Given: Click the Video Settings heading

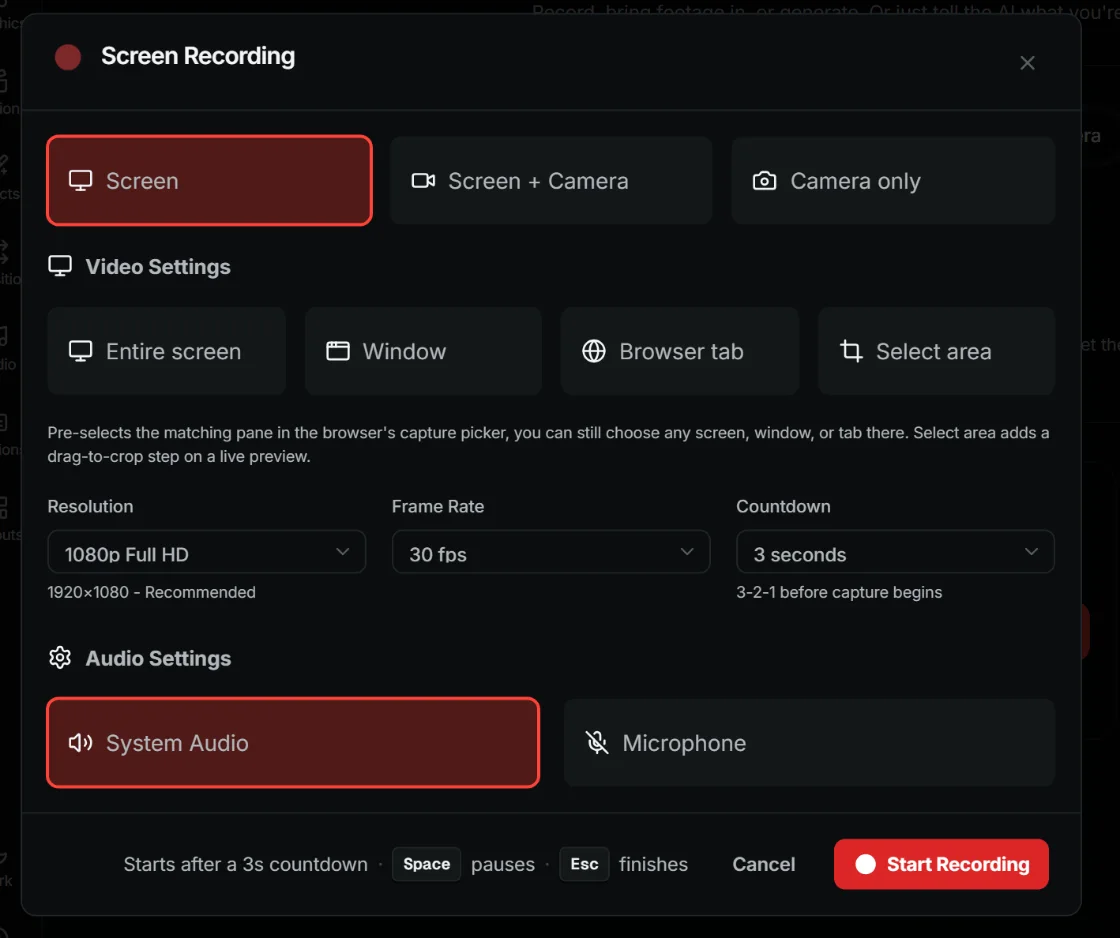Looking at the screenshot, I should tap(158, 266).
